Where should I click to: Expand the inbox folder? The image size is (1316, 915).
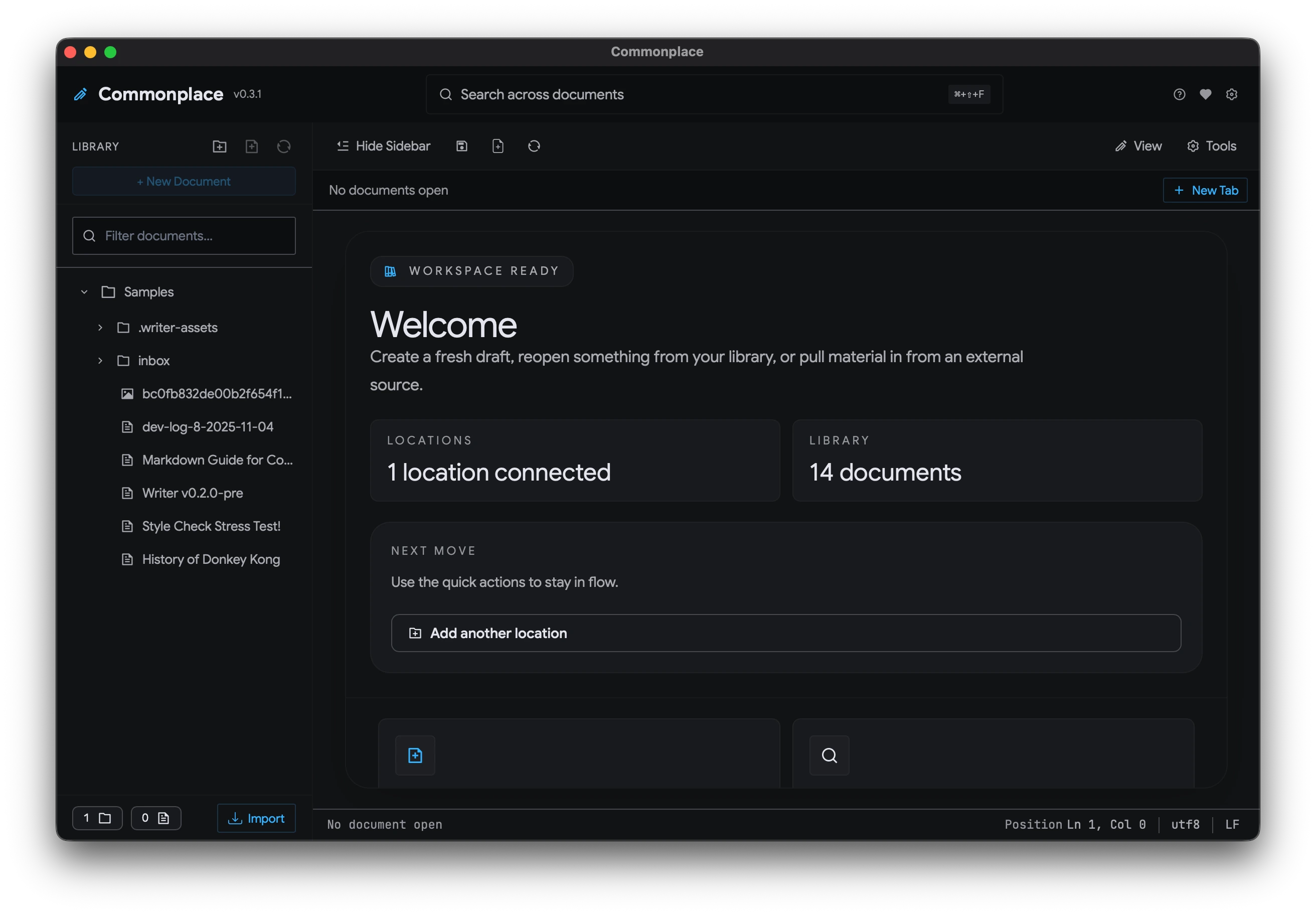coord(100,361)
